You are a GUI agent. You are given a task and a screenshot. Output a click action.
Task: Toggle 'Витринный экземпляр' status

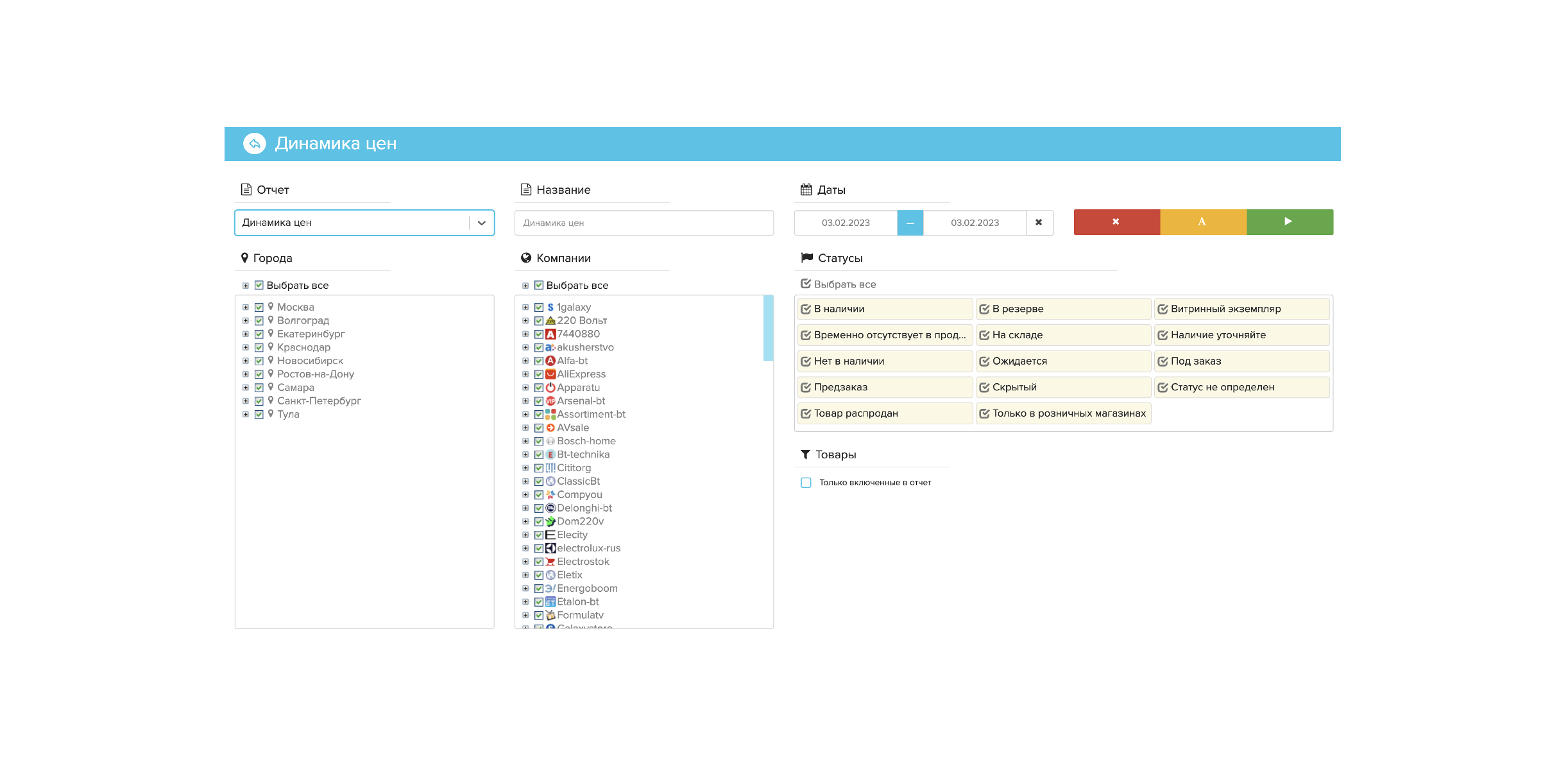pos(1241,309)
